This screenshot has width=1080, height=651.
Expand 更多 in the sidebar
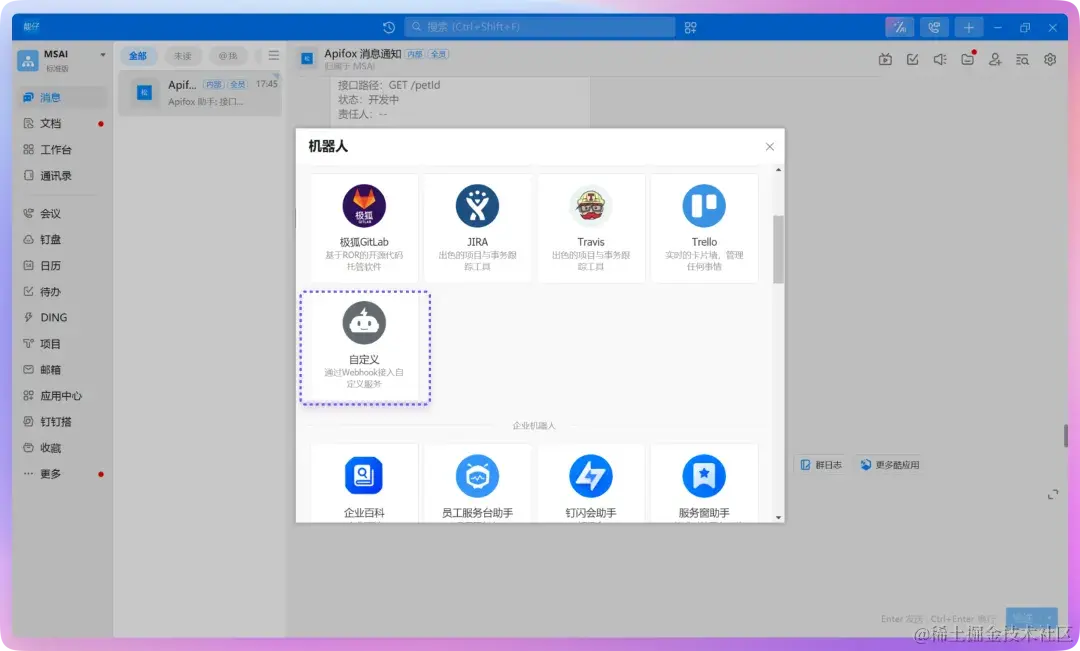(62, 474)
